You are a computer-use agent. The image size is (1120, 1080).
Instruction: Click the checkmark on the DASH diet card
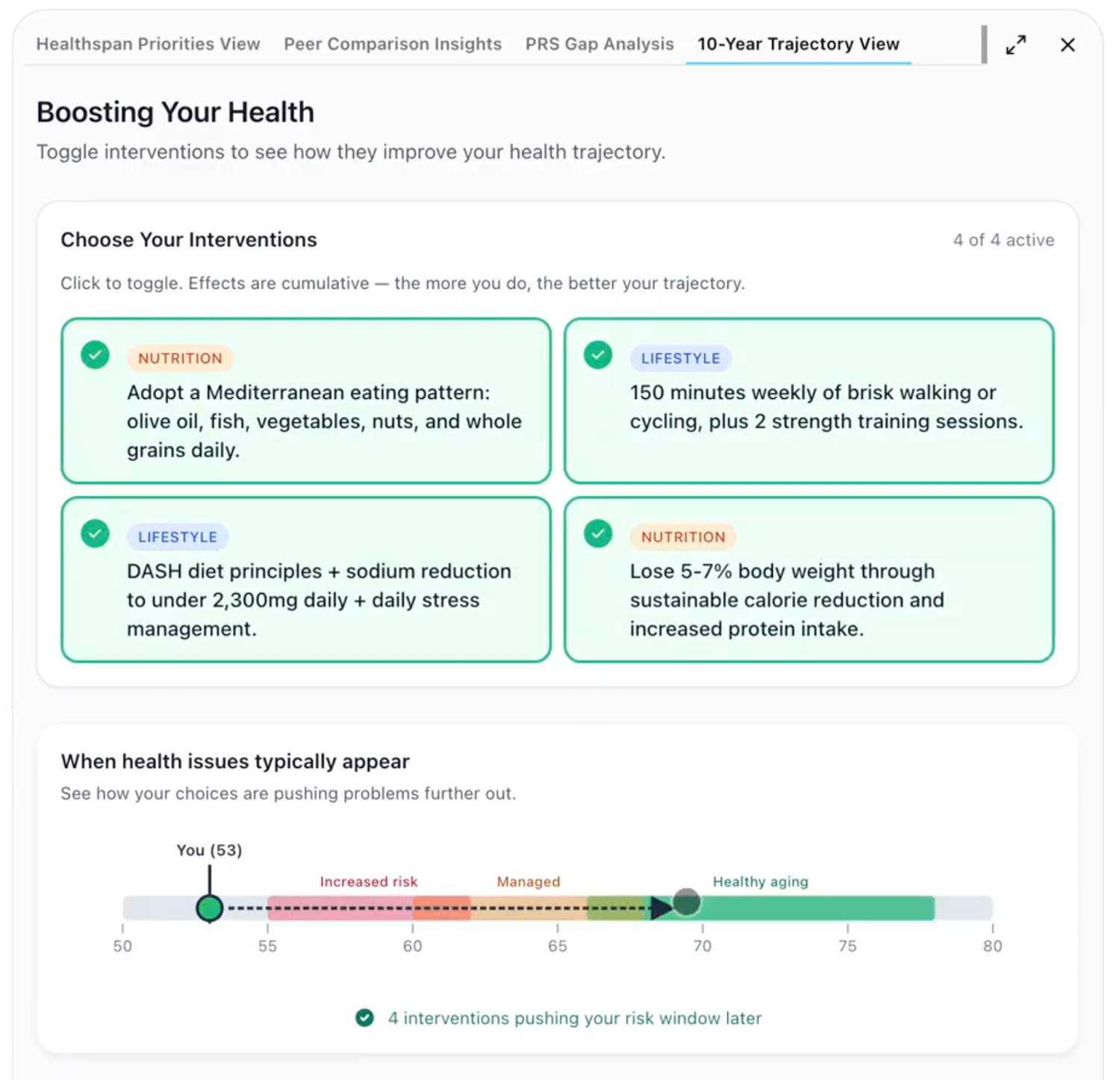pyautogui.click(x=95, y=533)
